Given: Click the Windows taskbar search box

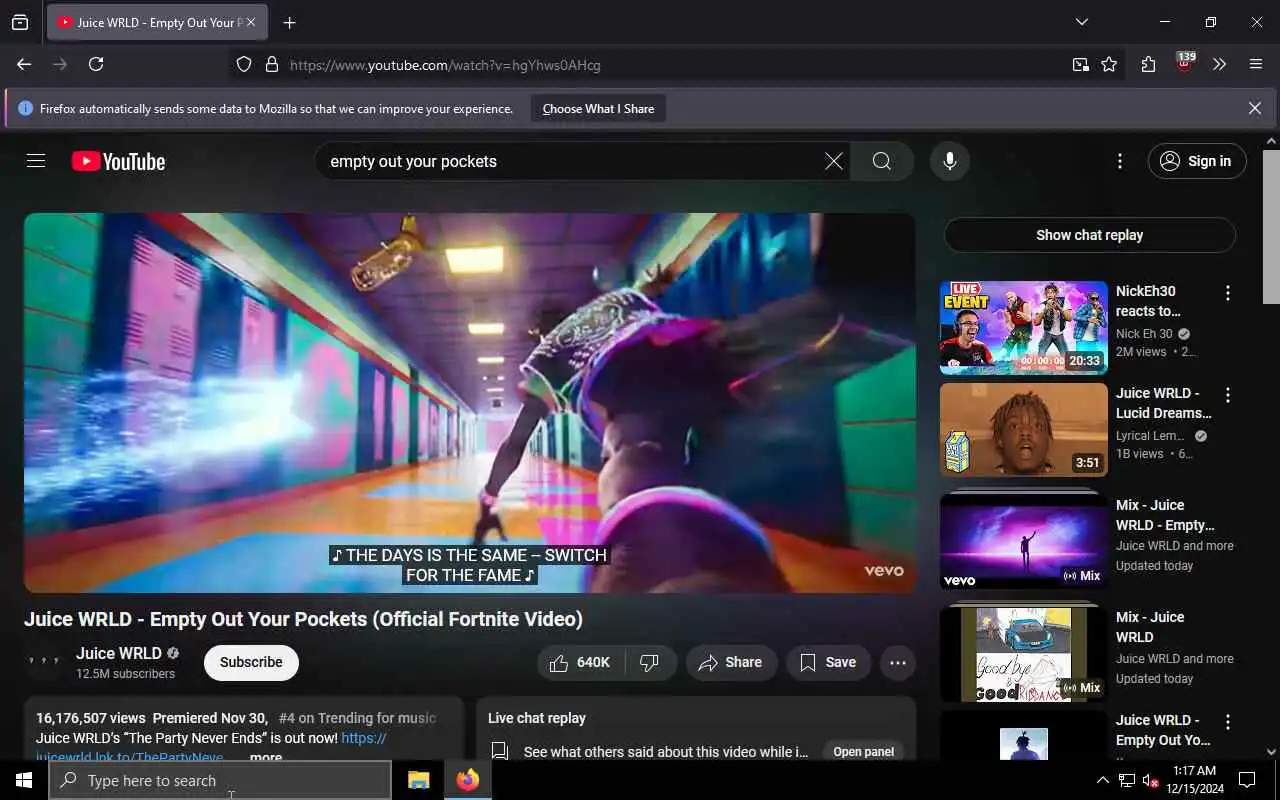Looking at the screenshot, I should click(x=220, y=780).
